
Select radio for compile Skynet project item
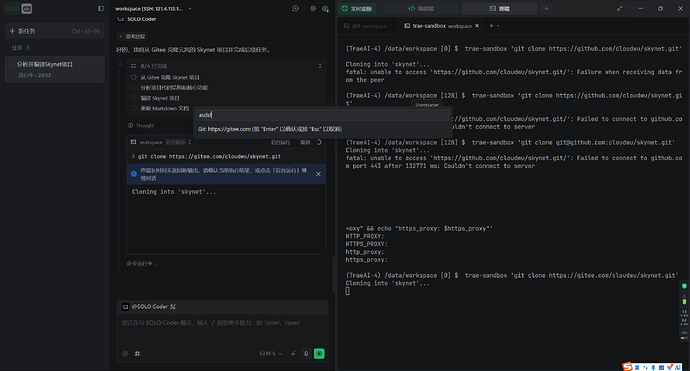[x=134, y=98]
